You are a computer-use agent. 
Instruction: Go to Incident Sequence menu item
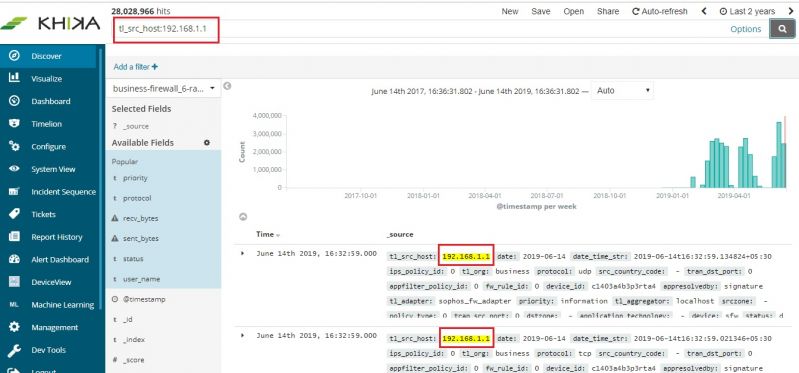(64, 192)
